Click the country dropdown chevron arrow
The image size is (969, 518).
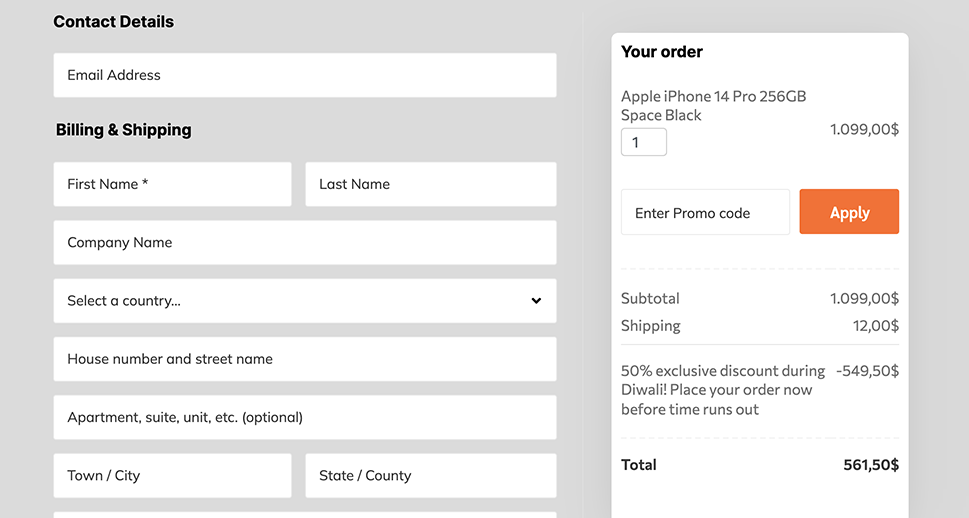click(x=536, y=301)
